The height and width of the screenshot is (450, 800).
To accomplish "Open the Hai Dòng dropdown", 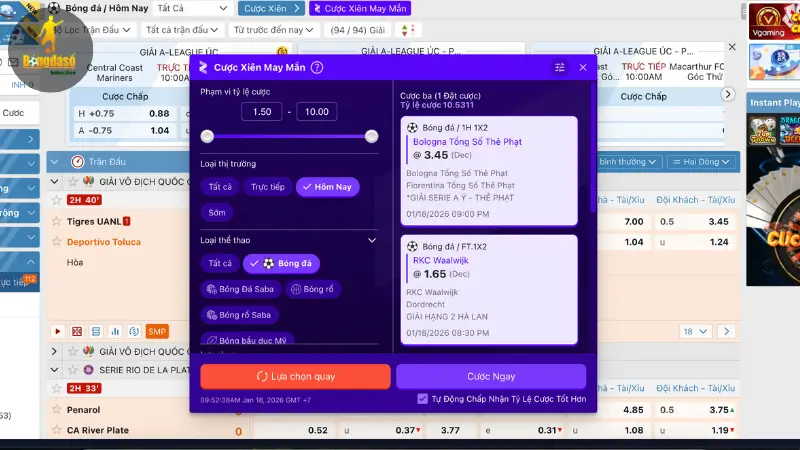I will 702,162.
